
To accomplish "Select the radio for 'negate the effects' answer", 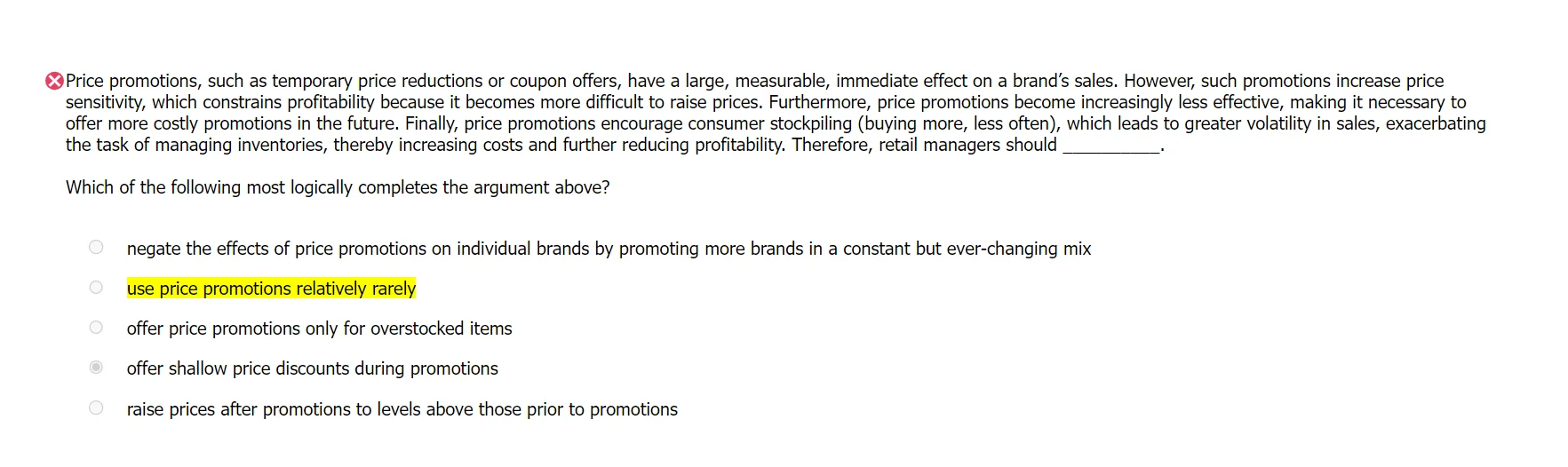I will [x=96, y=248].
